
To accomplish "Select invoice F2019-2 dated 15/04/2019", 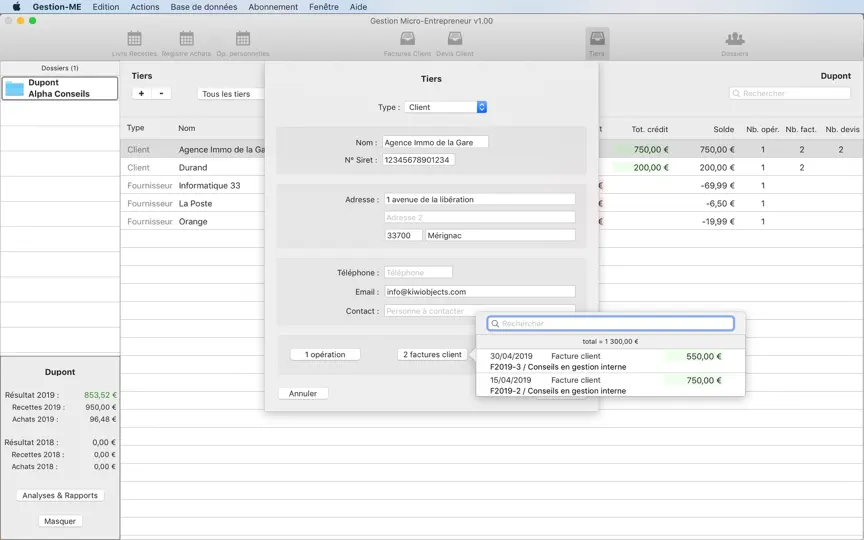I will point(611,385).
